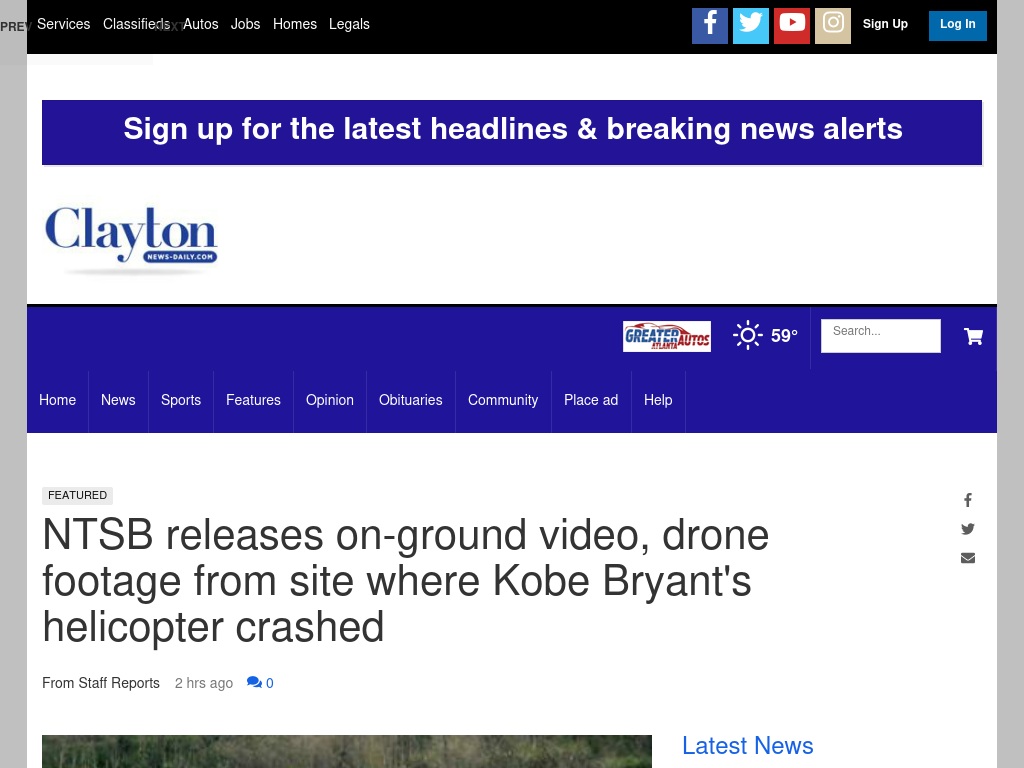Open the Community menu

(503, 400)
